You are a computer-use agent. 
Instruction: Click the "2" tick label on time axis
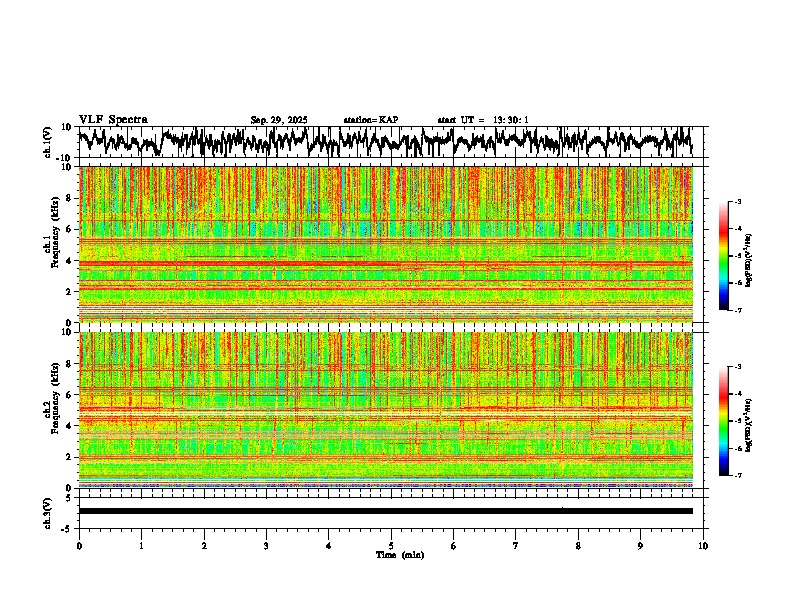204,546
